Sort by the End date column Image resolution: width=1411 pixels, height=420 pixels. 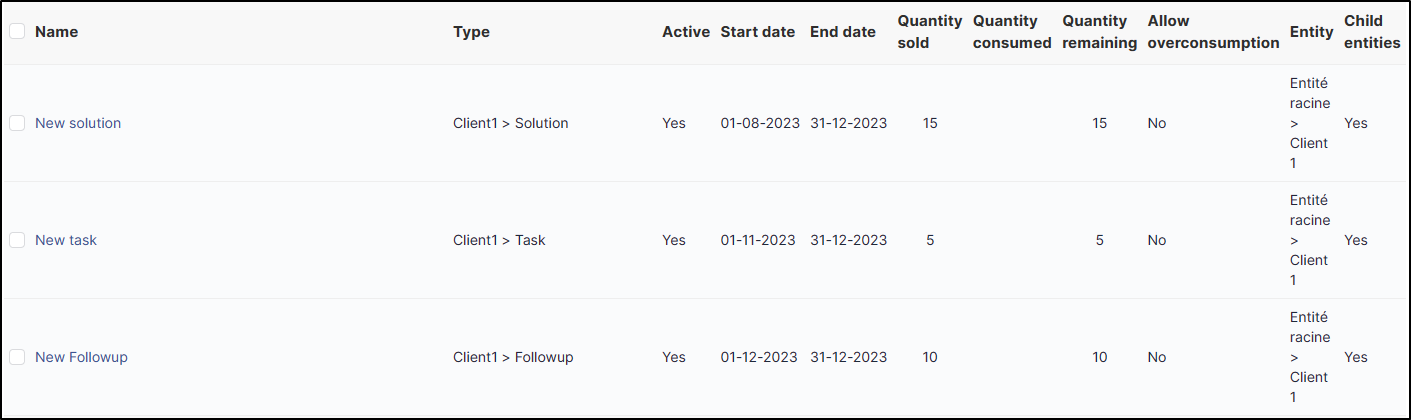(x=842, y=32)
